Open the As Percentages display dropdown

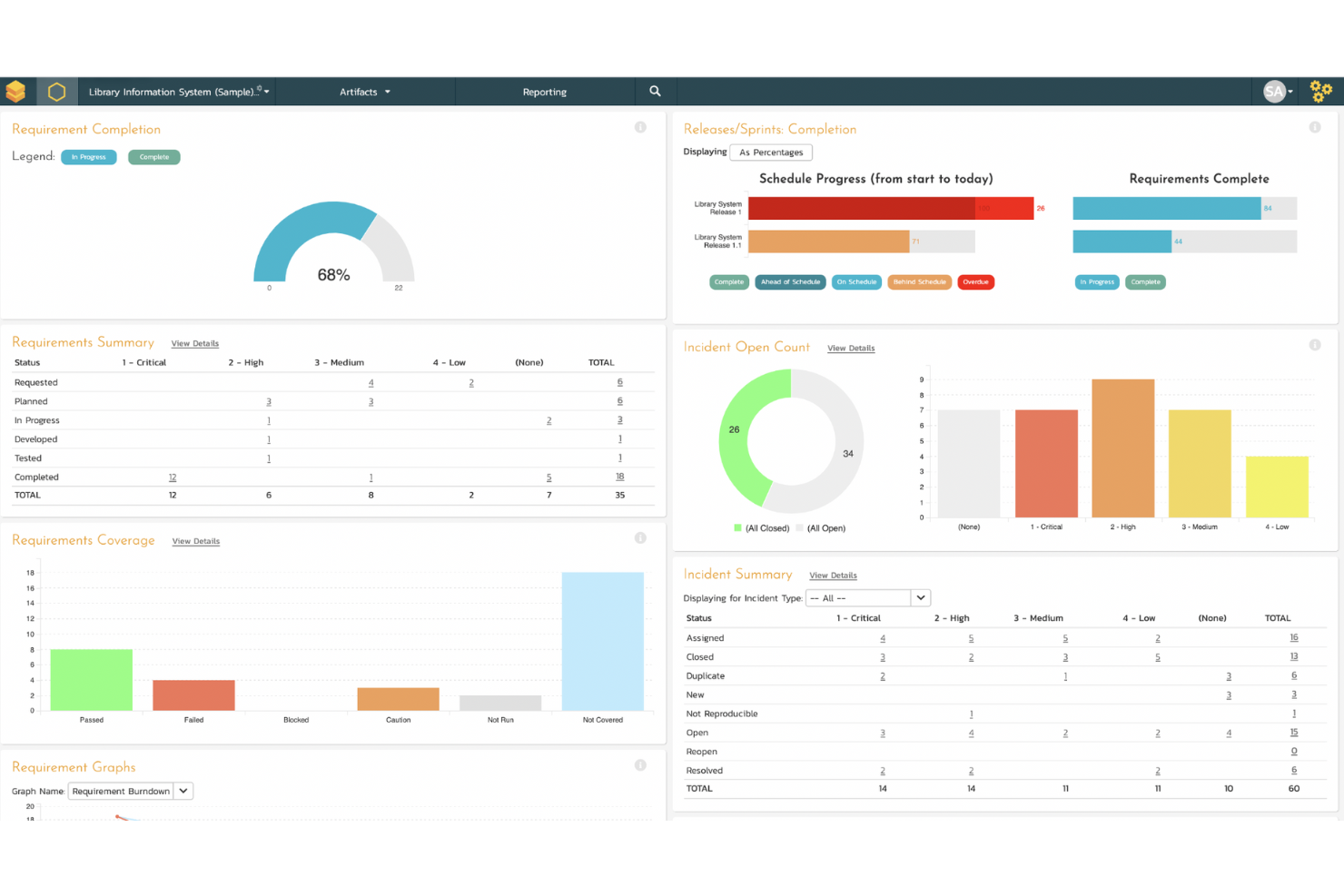tap(771, 153)
